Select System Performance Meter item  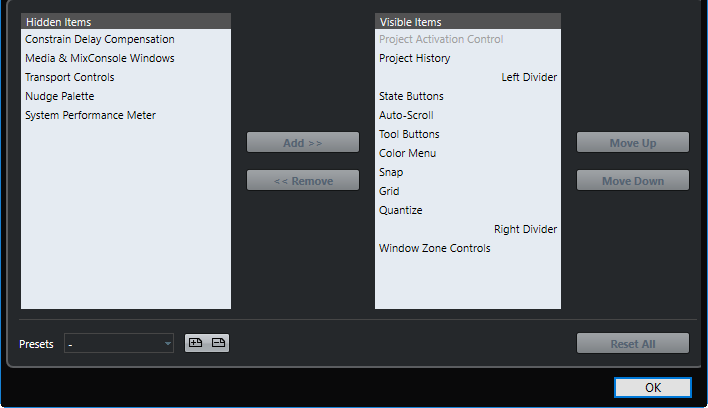(x=126, y=115)
